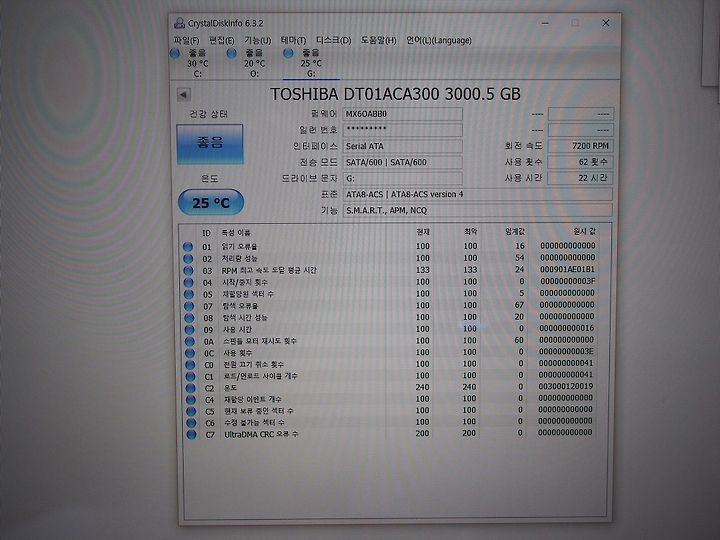
Task: Click the drive letter field G:
Action: (x=402, y=178)
